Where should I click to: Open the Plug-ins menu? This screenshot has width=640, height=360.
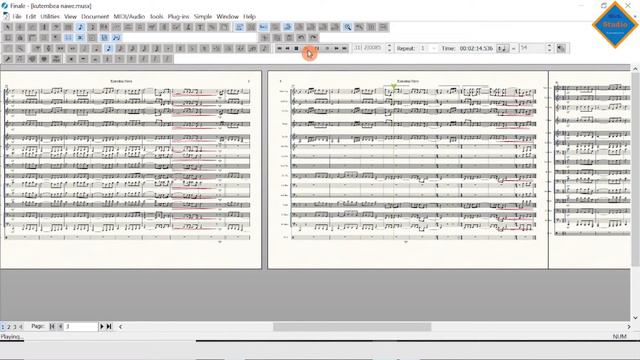click(x=178, y=16)
